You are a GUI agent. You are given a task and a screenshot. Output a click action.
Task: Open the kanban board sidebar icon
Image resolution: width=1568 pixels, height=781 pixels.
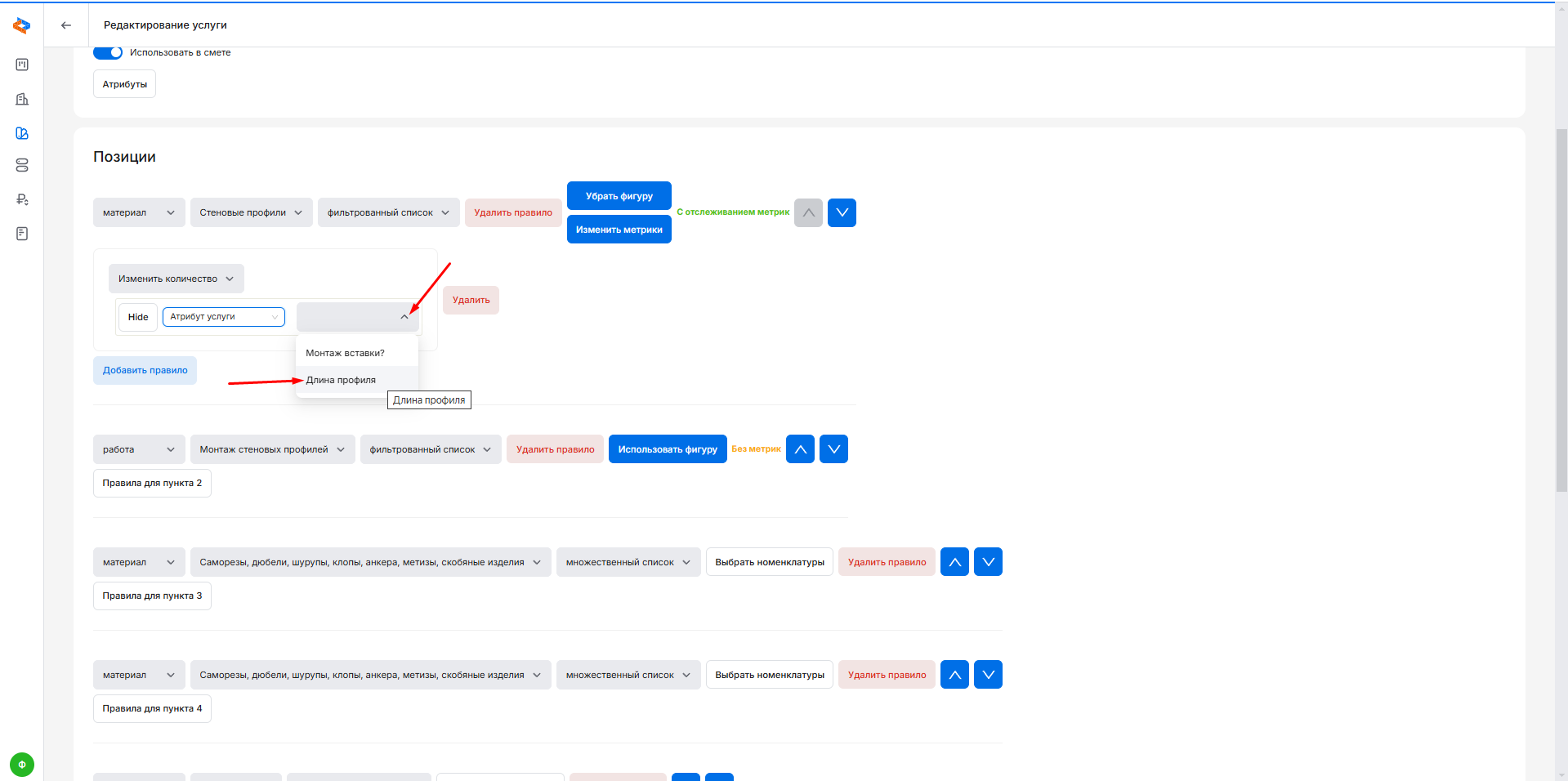tap(22, 65)
